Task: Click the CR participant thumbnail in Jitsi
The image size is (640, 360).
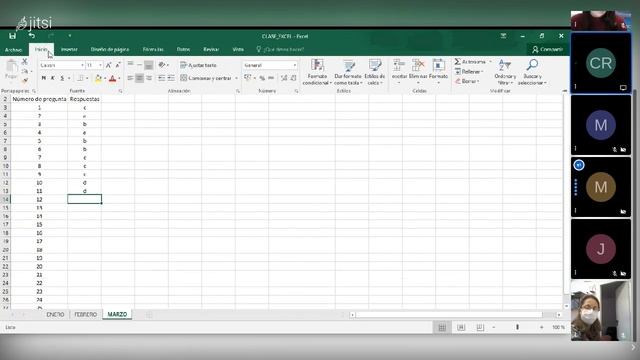Action: tap(601, 63)
